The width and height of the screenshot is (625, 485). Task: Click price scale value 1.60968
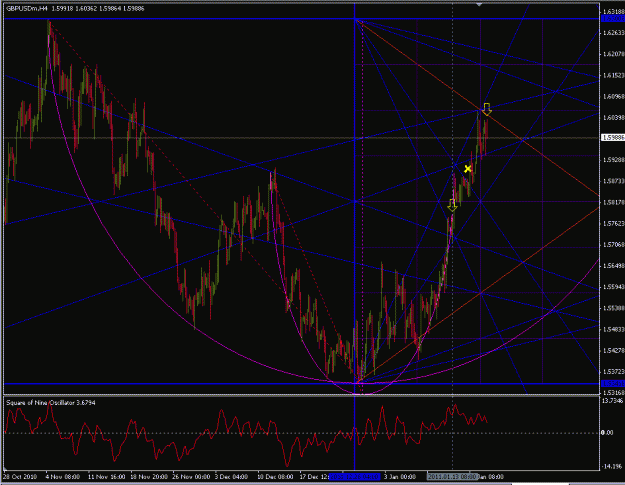pyautogui.click(x=614, y=96)
